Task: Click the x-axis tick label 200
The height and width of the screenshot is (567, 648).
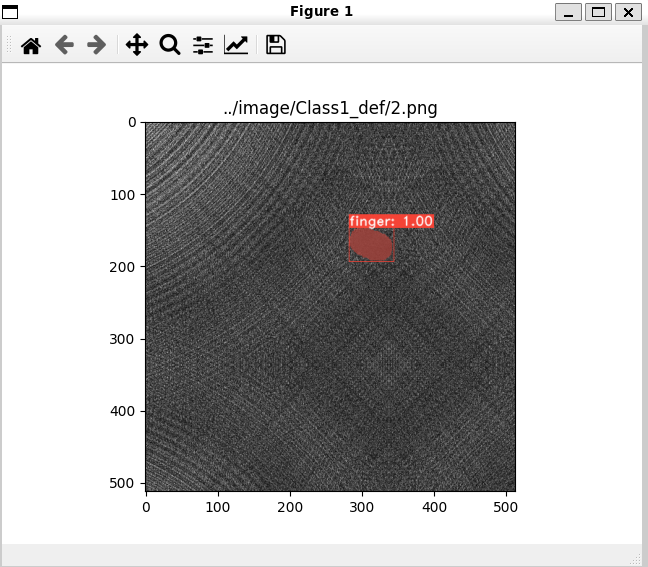Action: [x=290, y=507]
